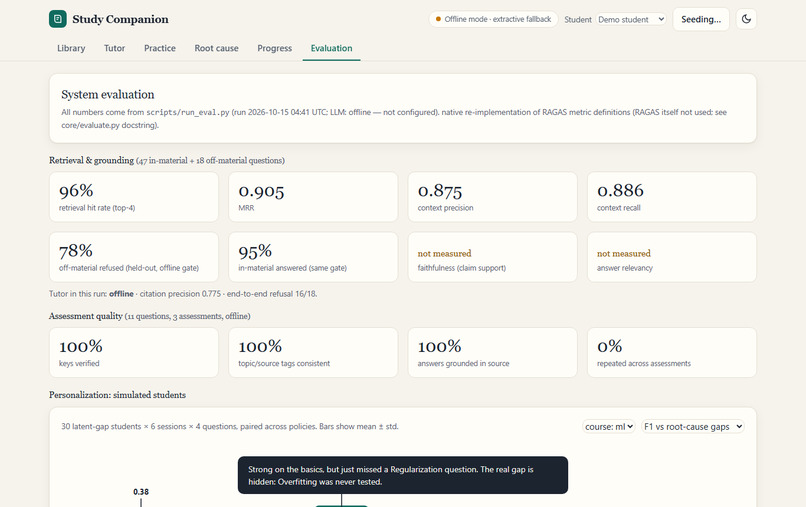Click the 96% retrieval hit rate card

134,197
